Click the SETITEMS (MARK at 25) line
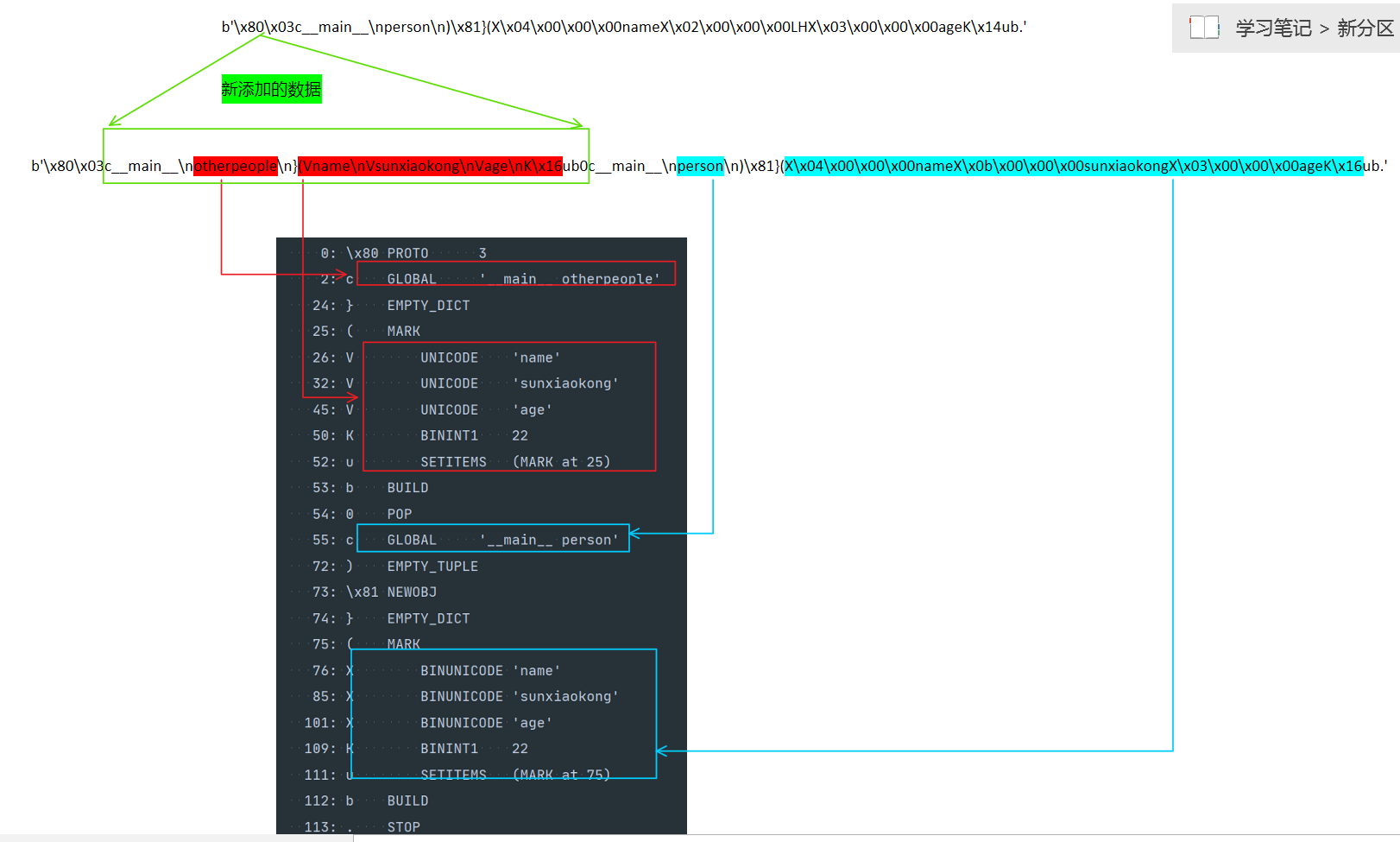1400x842 pixels. [514, 462]
